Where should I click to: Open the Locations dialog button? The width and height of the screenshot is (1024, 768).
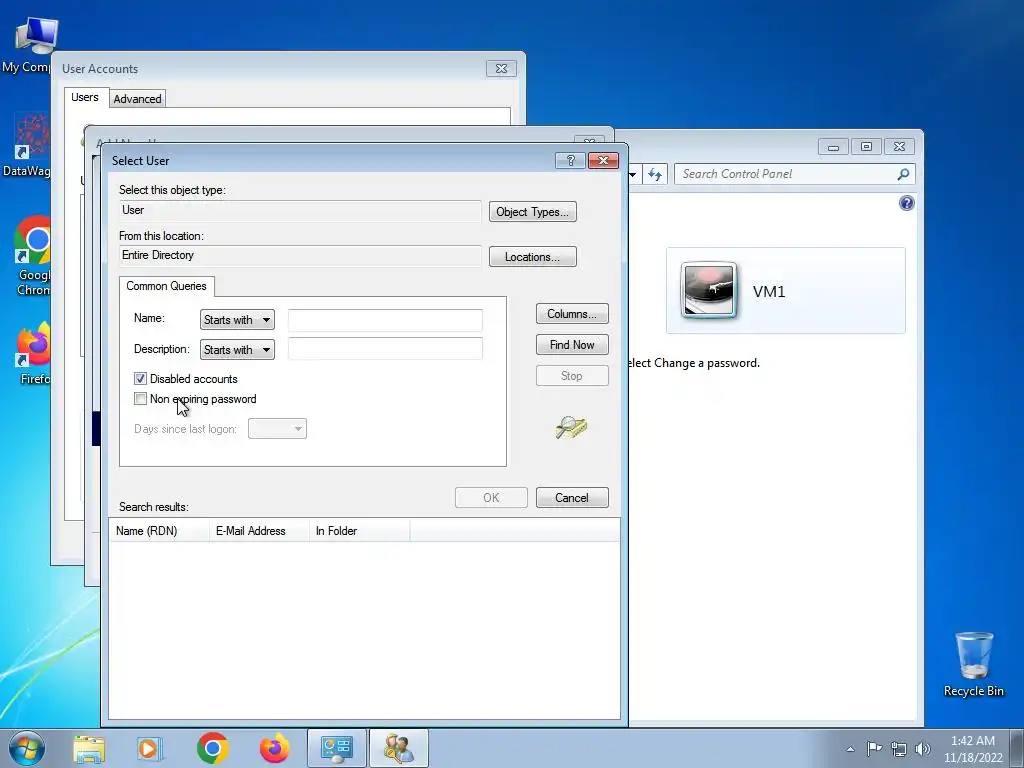point(532,257)
